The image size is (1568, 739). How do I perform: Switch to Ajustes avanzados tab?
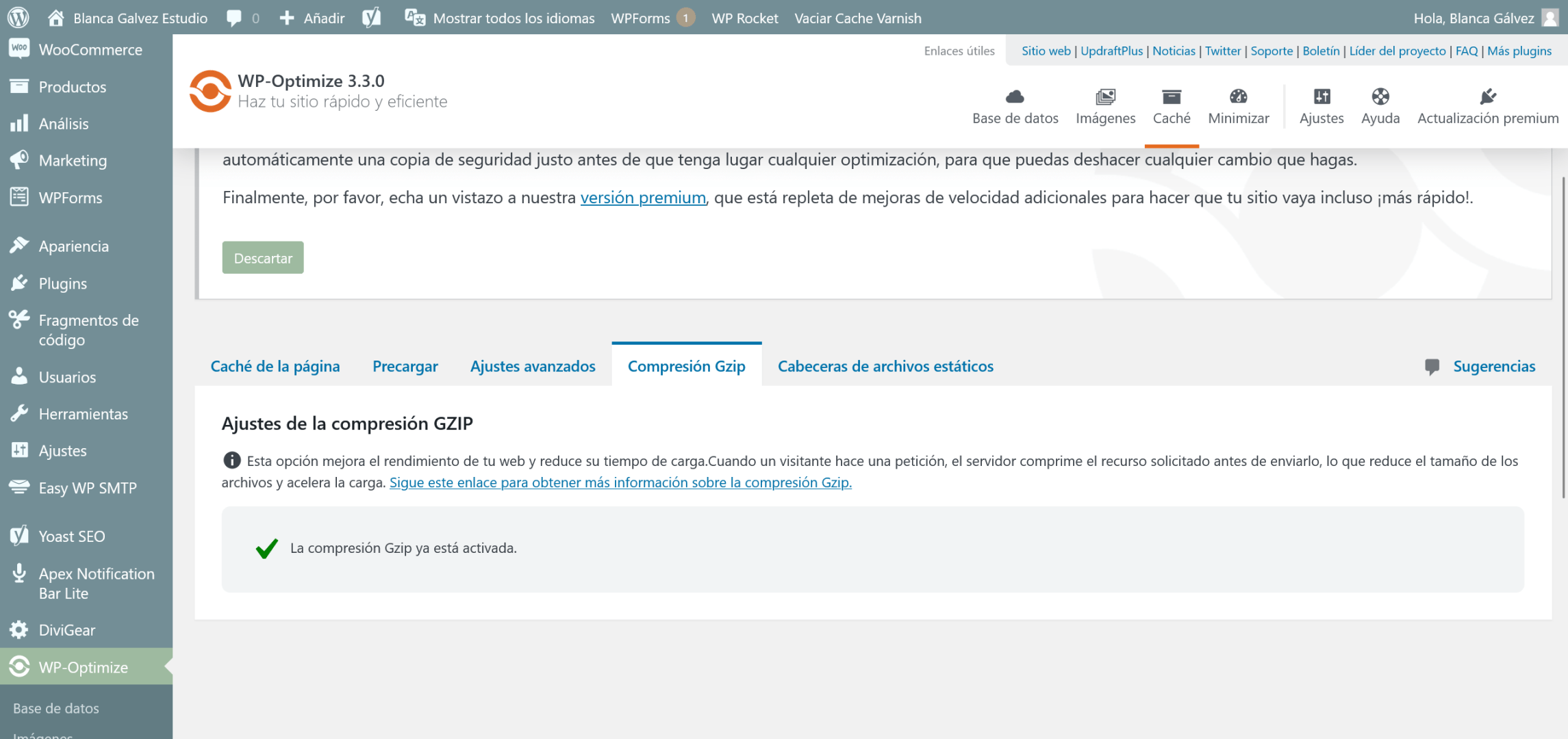[533, 366]
